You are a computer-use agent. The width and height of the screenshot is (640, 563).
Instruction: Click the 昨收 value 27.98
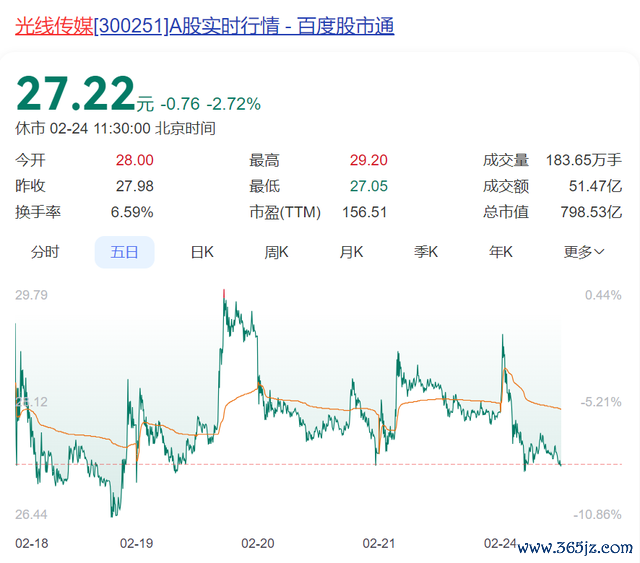click(x=135, y=186)
